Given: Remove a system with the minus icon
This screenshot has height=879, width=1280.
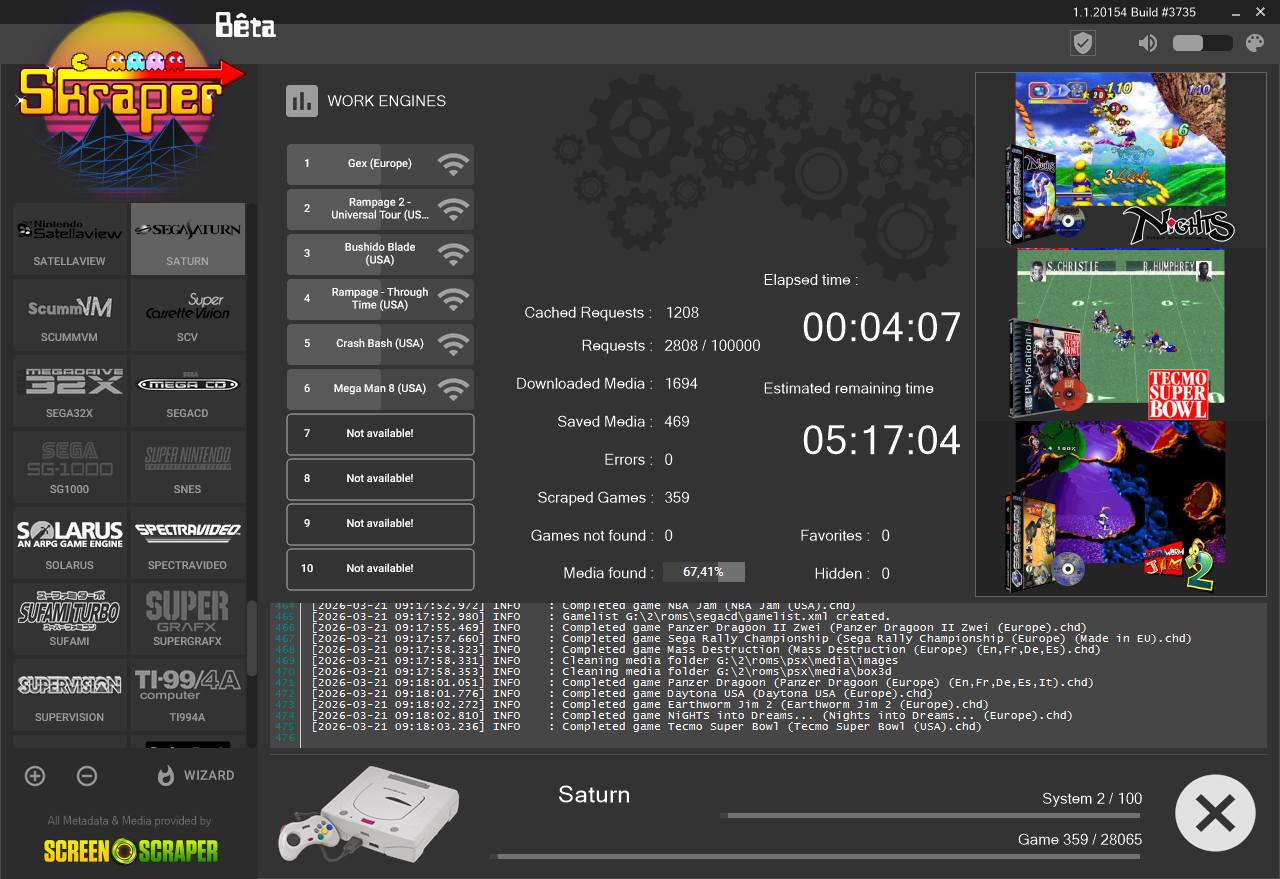Looking at the screenshot, I should [x=87, y=776].
